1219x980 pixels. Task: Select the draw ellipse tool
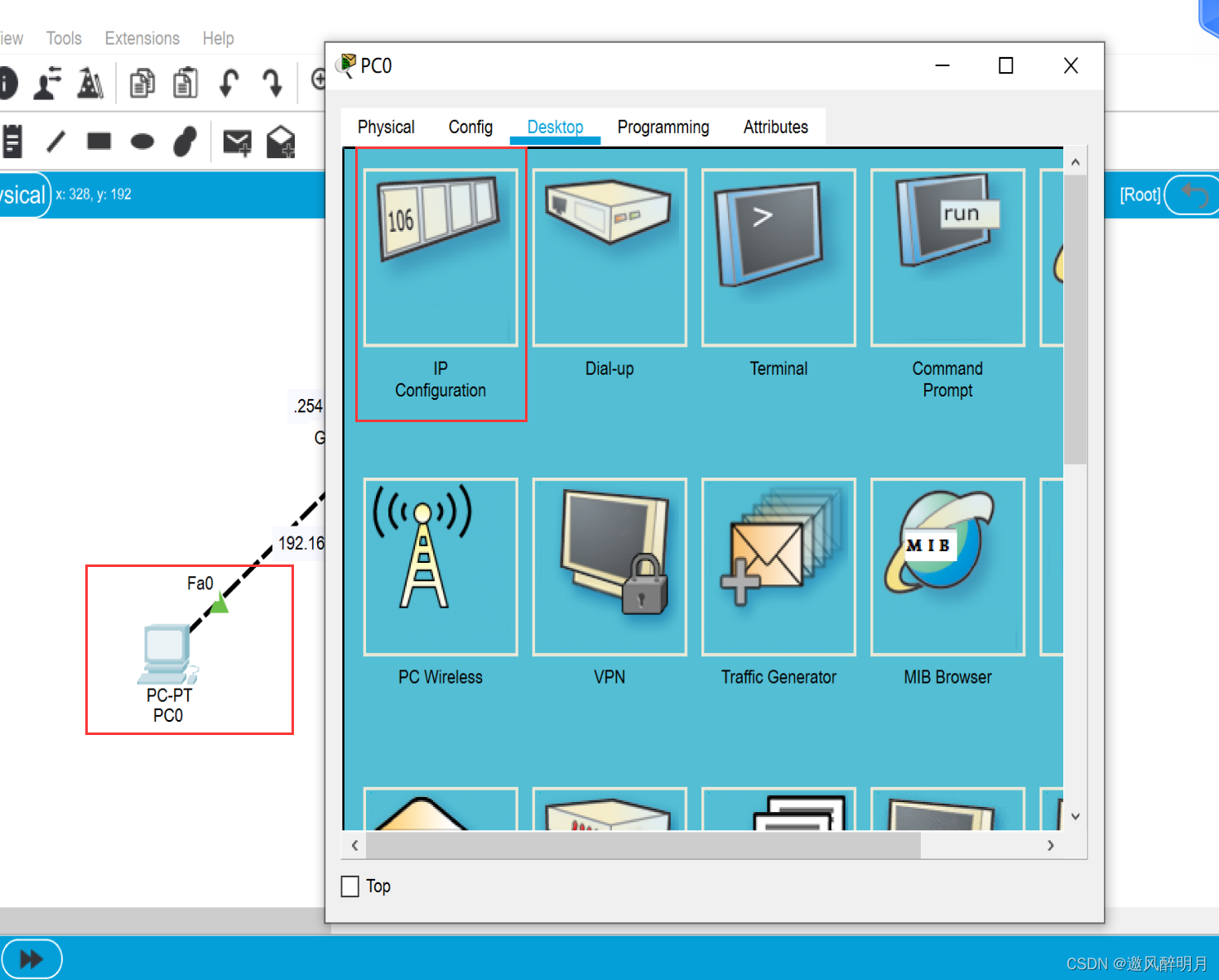(x=142, y=142)
